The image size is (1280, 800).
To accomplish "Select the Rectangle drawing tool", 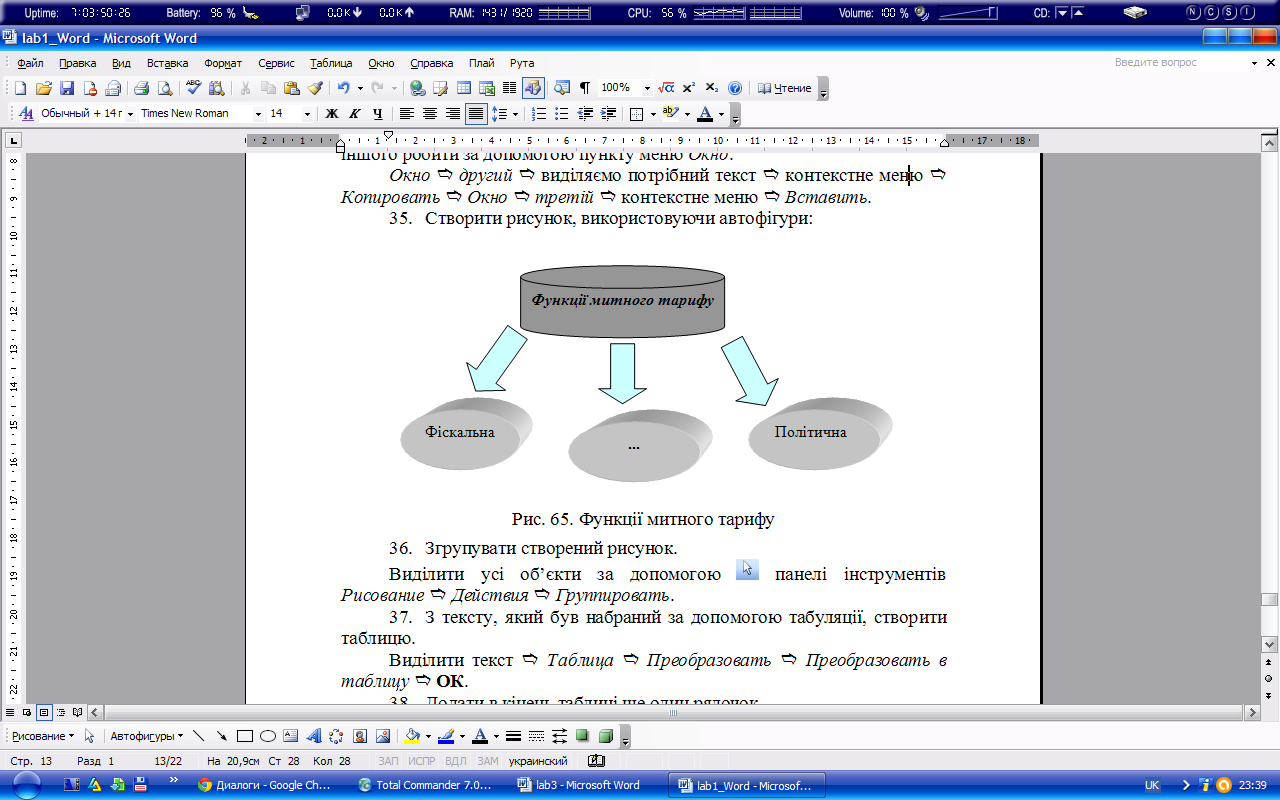I will point(245,736).
